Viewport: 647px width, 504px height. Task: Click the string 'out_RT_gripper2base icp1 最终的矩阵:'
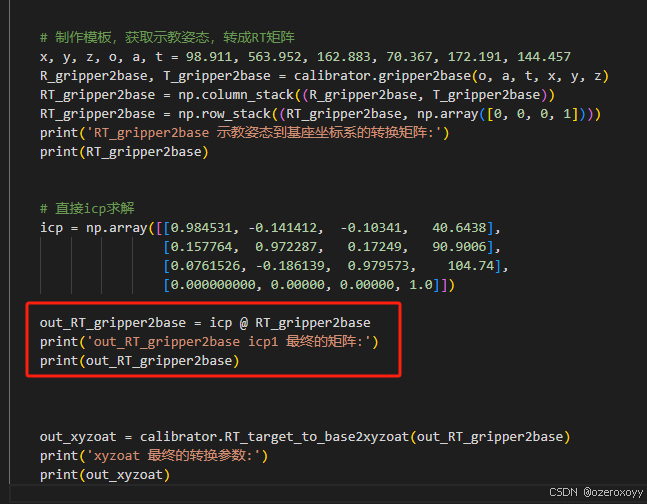click(x=228, y=342)
